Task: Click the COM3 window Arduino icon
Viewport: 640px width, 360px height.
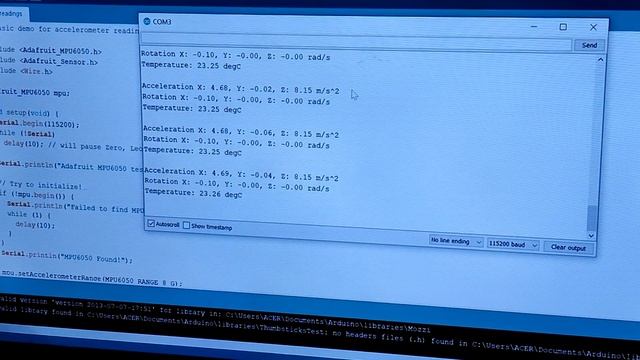Action: pyautogui.click(x=147, y=21)
